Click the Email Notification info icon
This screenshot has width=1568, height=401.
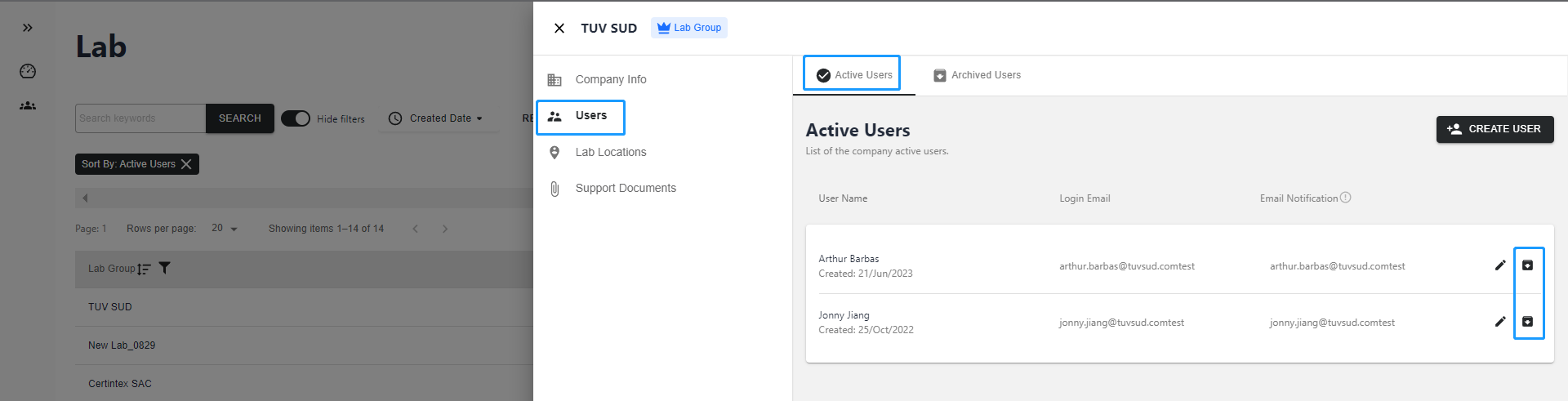point(1346,198)
